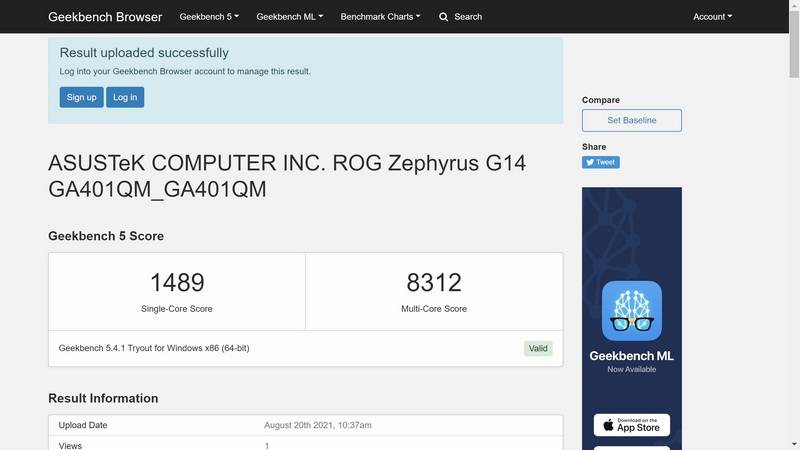Click the Upload Date row label

83,425
